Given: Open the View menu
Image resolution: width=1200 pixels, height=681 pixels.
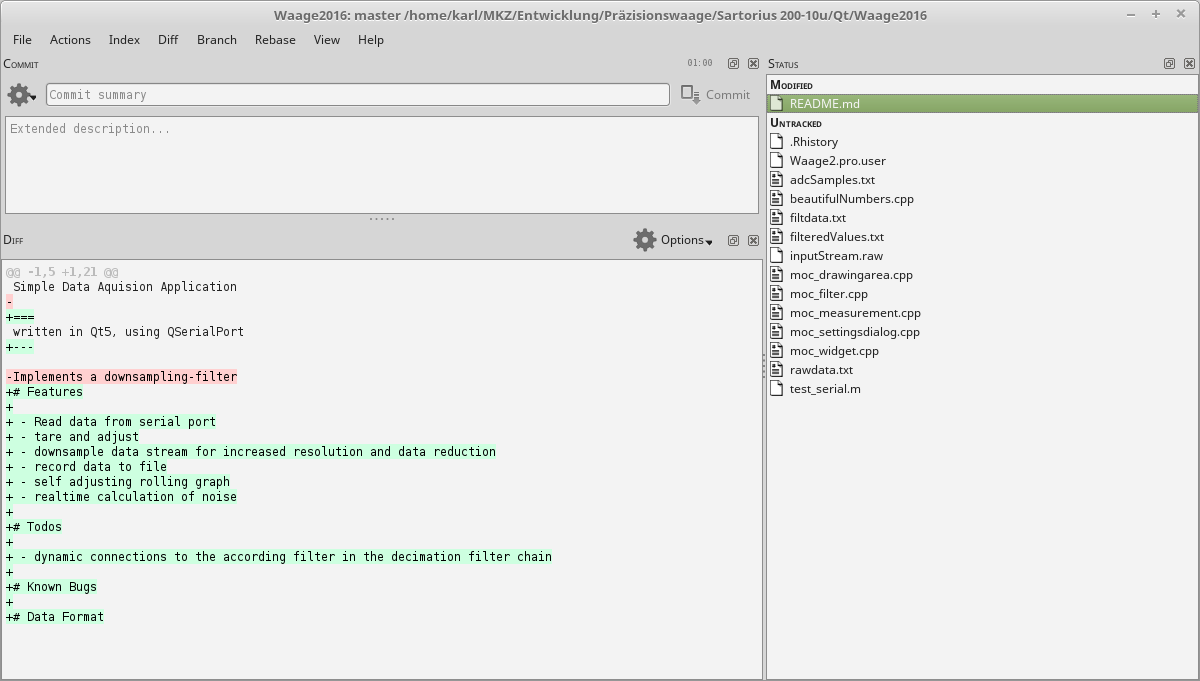Looking at the screenshot, I should point(327,39).
